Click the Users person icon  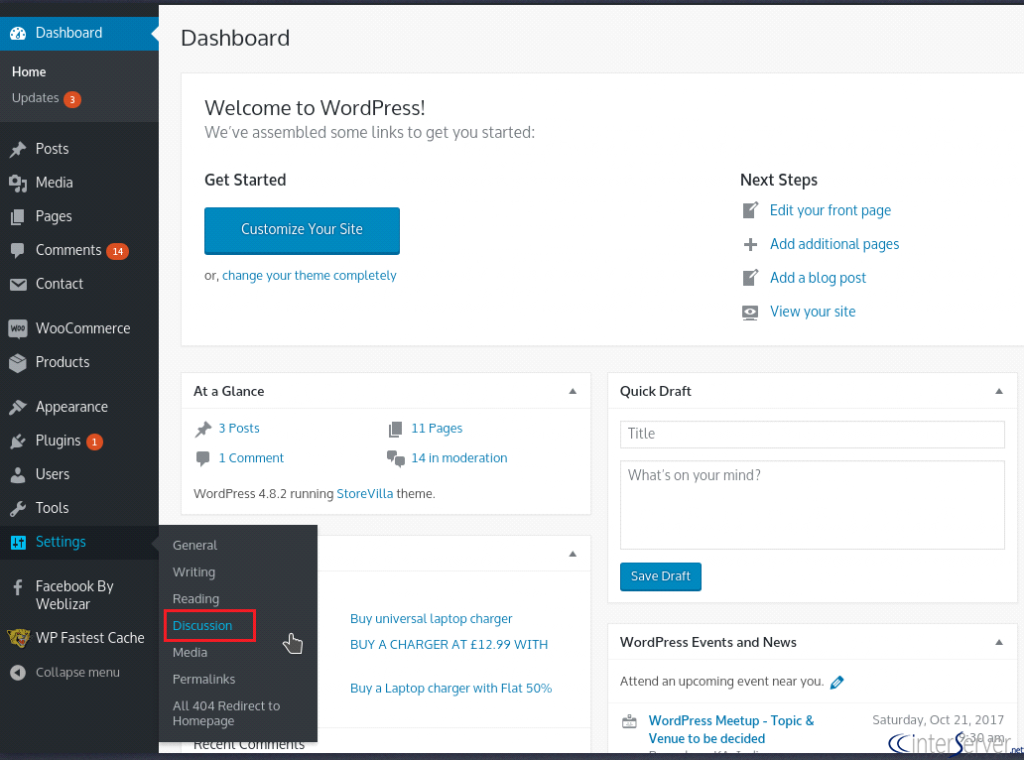tap(18, 475)
